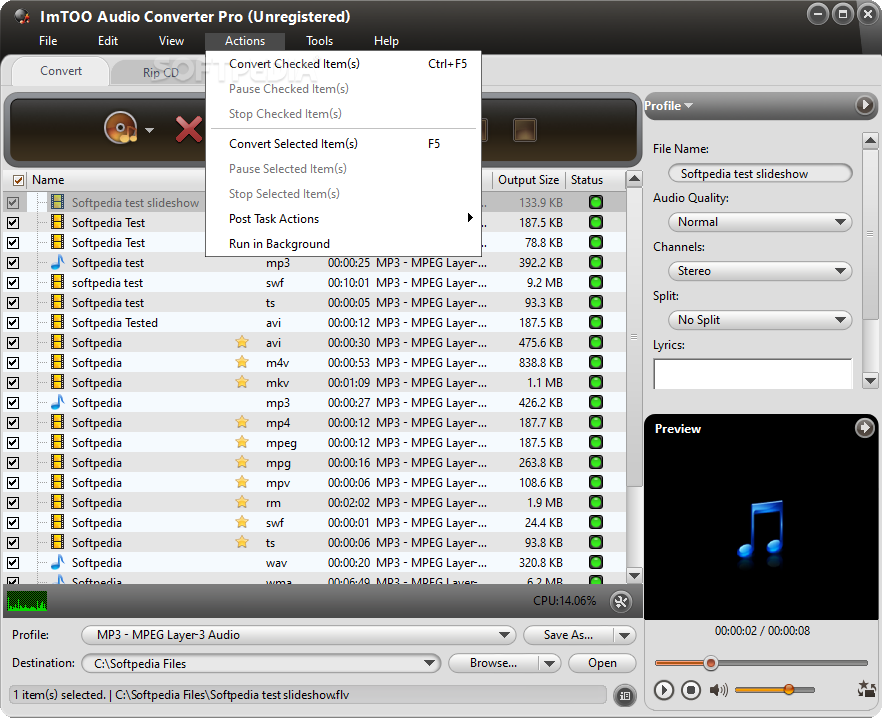Expand the Add File dropdown arrow
This screenshot has width=882, height=718.
(149, 130)
